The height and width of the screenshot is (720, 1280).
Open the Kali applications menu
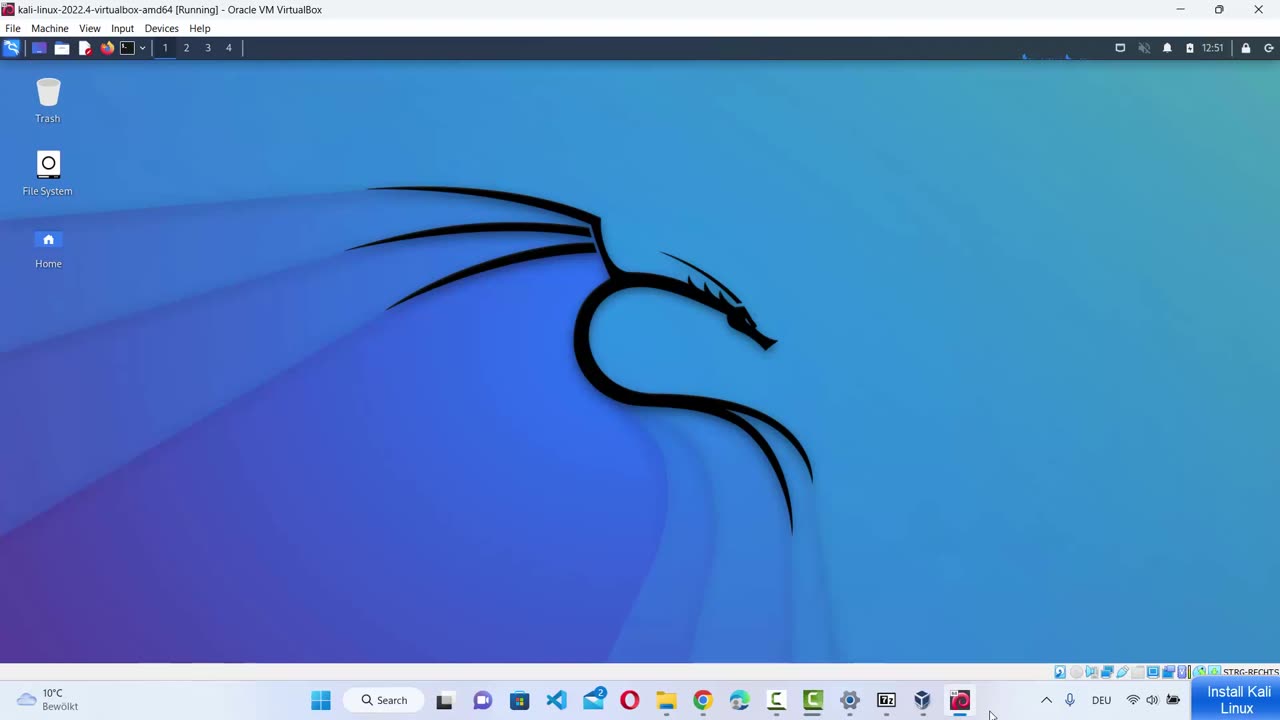click(x=11, y=48)
